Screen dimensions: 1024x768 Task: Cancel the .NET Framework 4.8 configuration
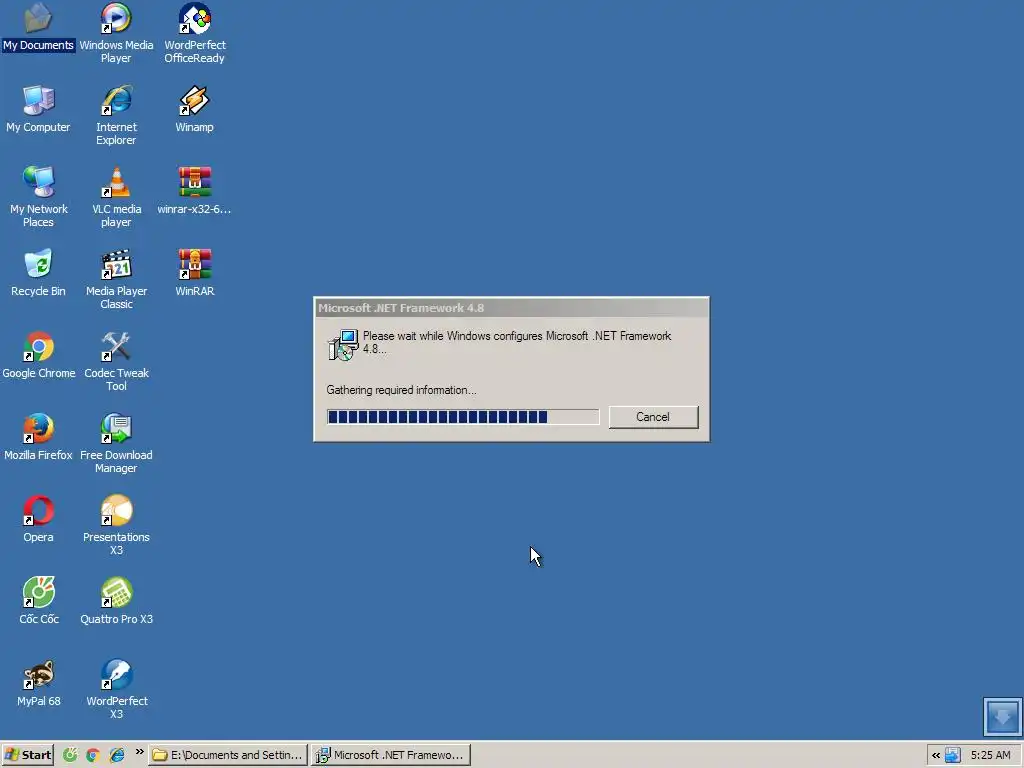tap(653, 417)
